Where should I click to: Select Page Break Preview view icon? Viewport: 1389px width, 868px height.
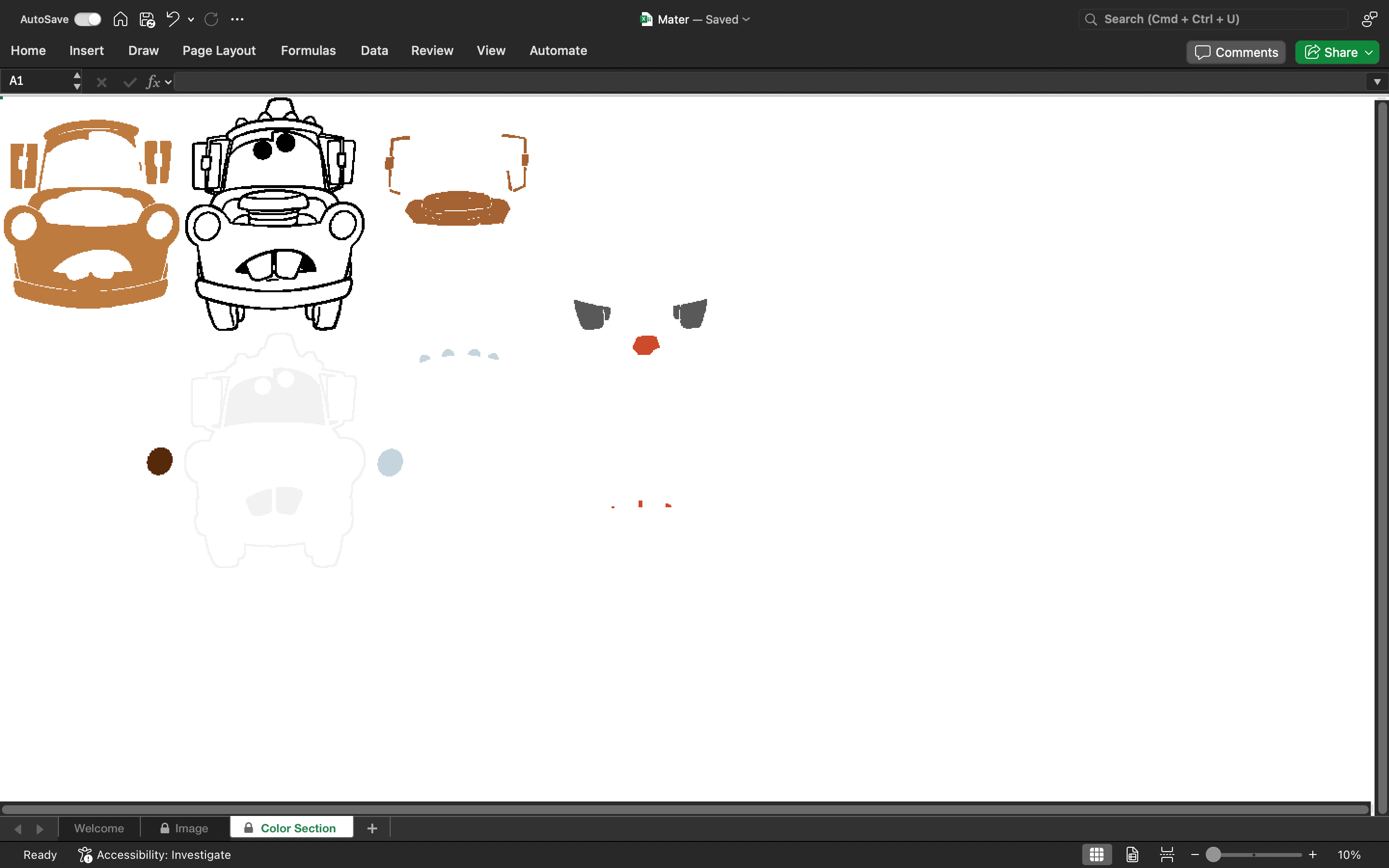tap(1167, 854)
